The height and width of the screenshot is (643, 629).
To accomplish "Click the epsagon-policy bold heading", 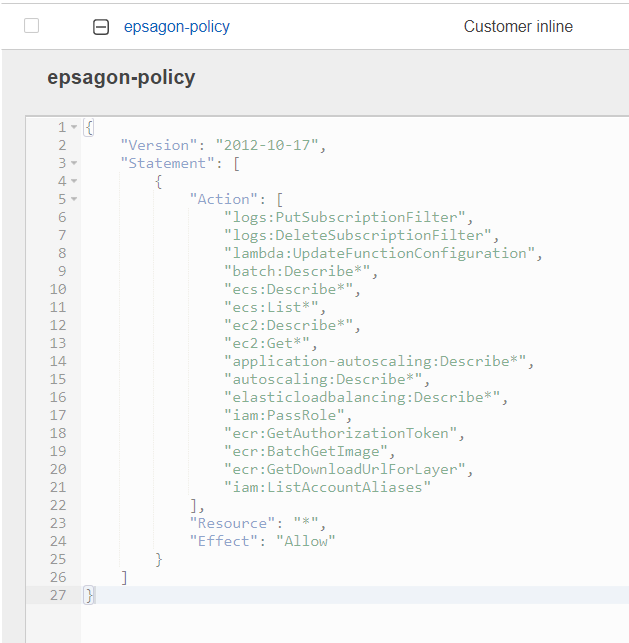I will tap(121, 78).
